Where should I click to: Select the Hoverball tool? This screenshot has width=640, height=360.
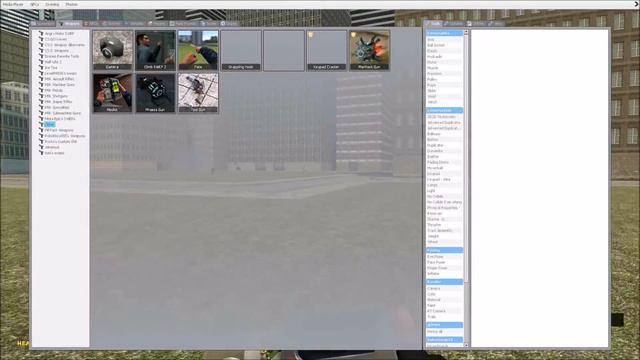click(444, 168)
